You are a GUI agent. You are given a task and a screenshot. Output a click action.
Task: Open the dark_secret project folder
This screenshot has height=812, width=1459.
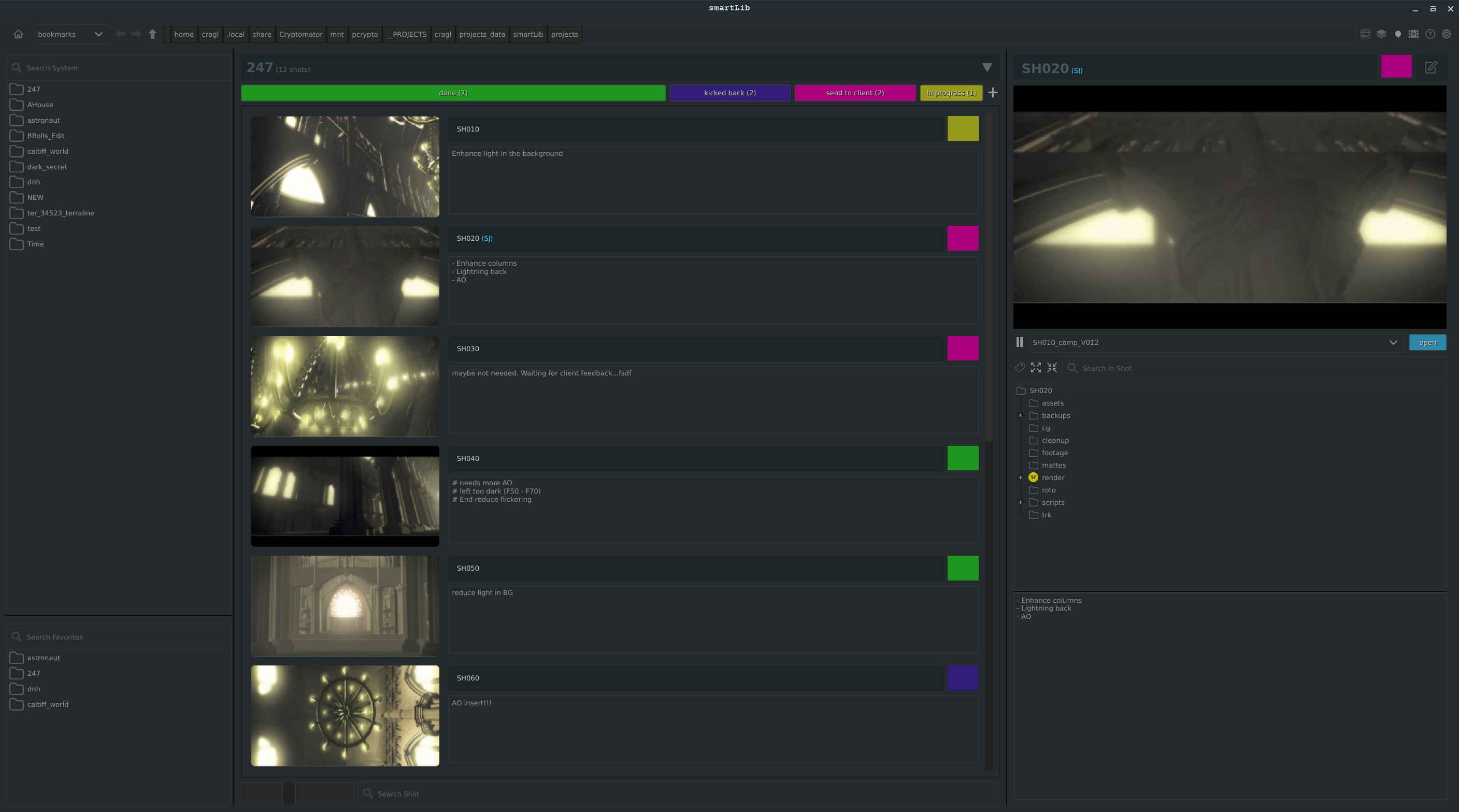click(x=47, y=166)
